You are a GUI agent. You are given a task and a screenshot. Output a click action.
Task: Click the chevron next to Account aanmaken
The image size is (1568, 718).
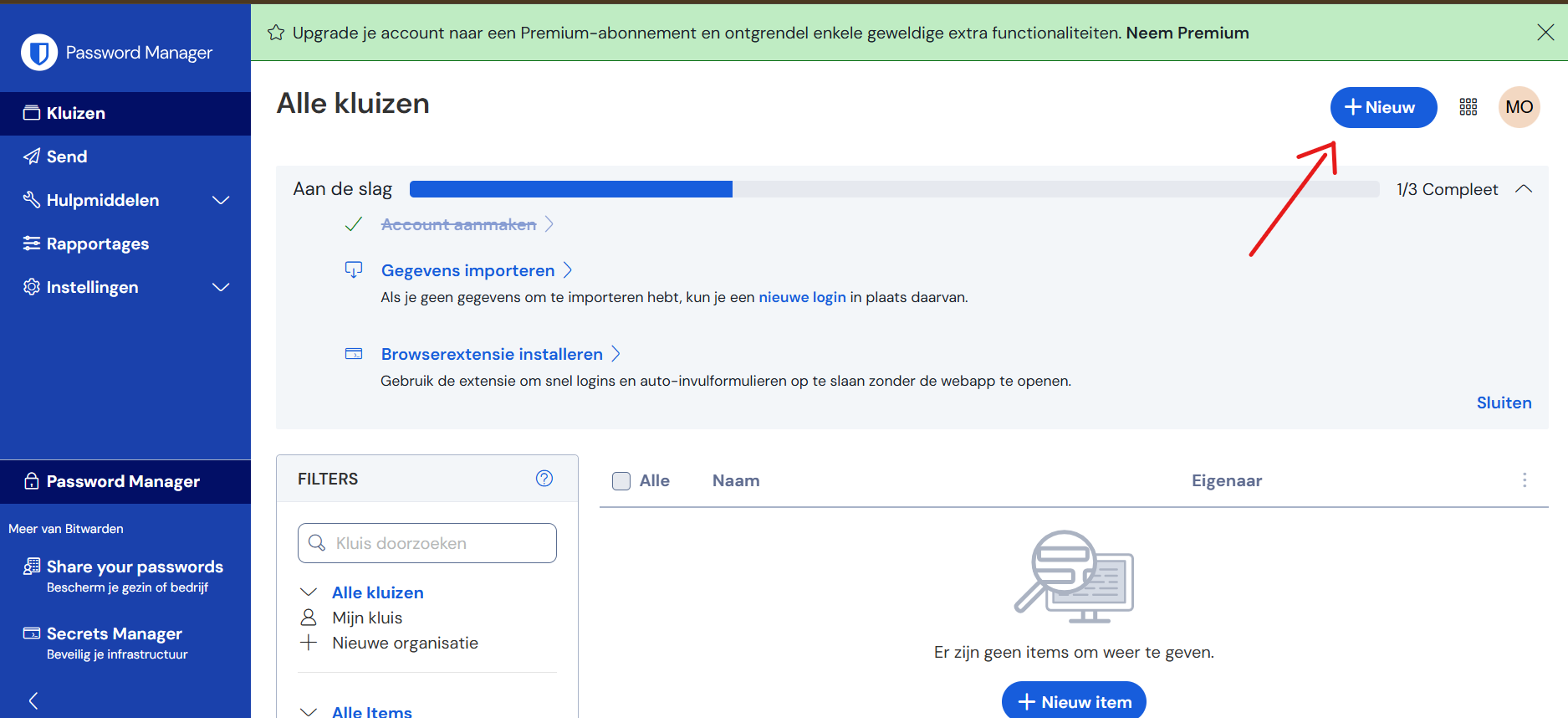[549, 224]
